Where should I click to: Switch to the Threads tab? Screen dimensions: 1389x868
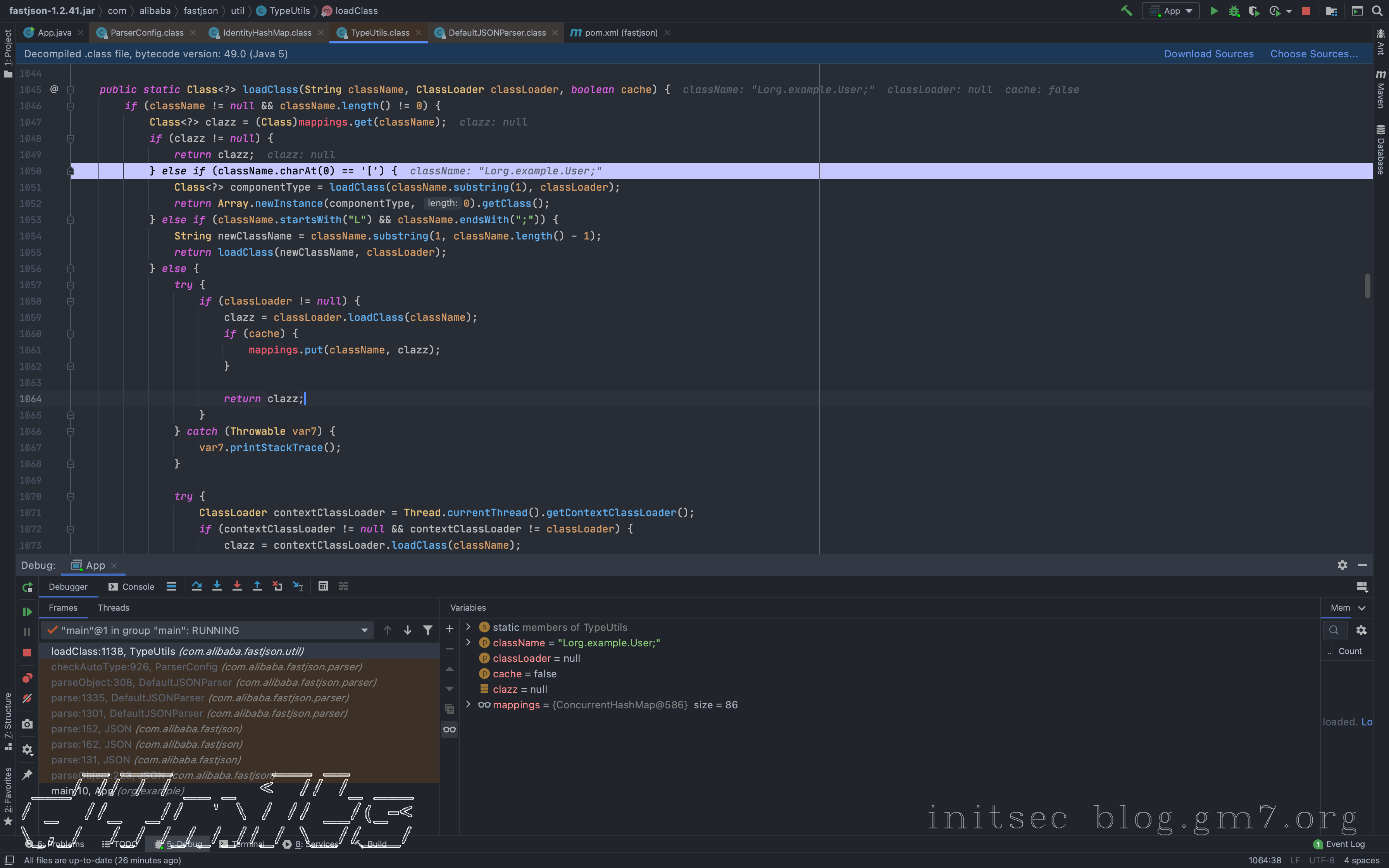(113, 607)
